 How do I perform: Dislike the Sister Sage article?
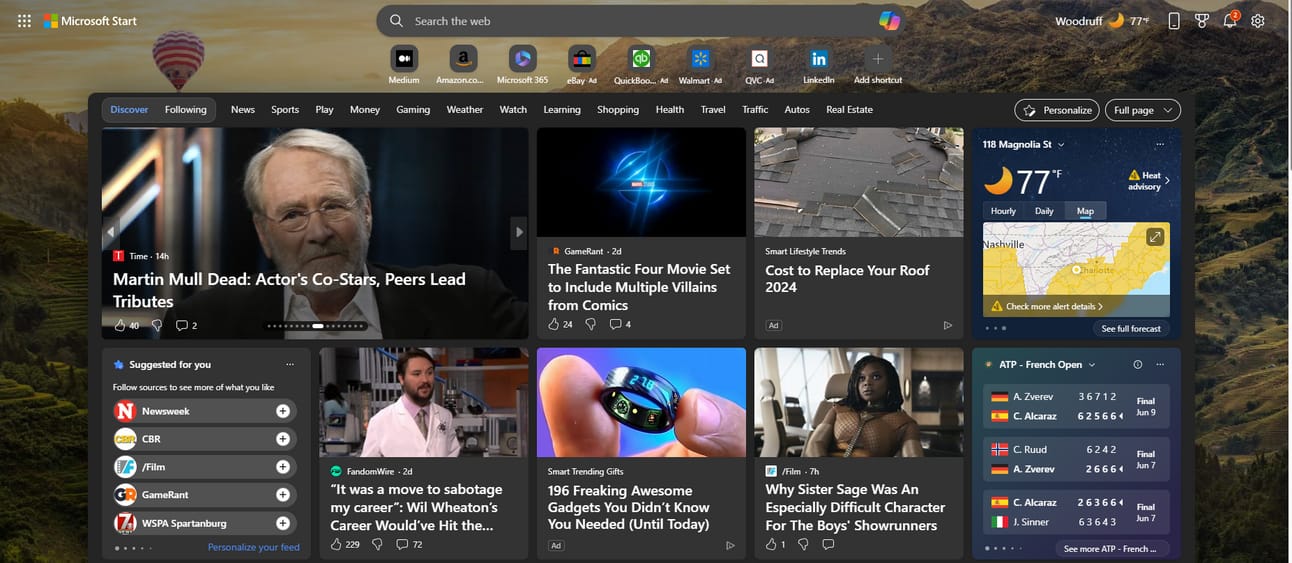tap(802, 544)
